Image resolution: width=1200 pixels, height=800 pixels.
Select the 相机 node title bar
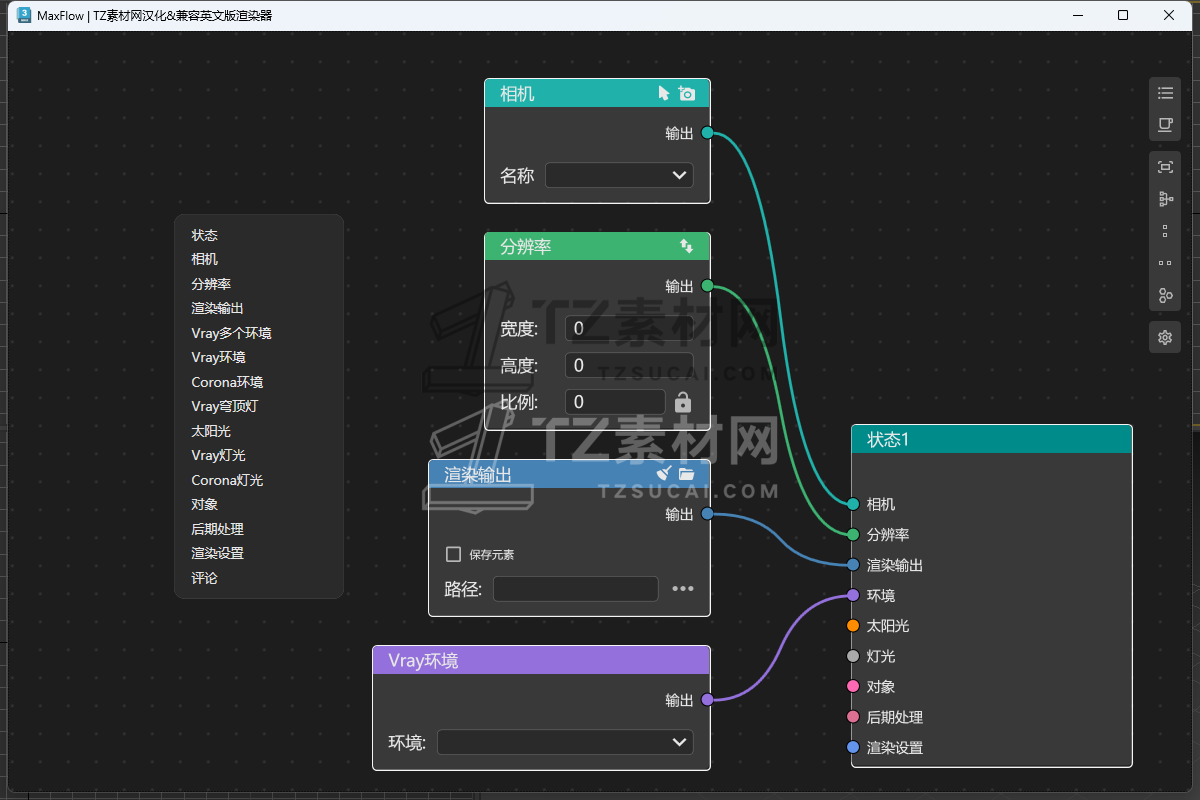(x=597, y=93)
